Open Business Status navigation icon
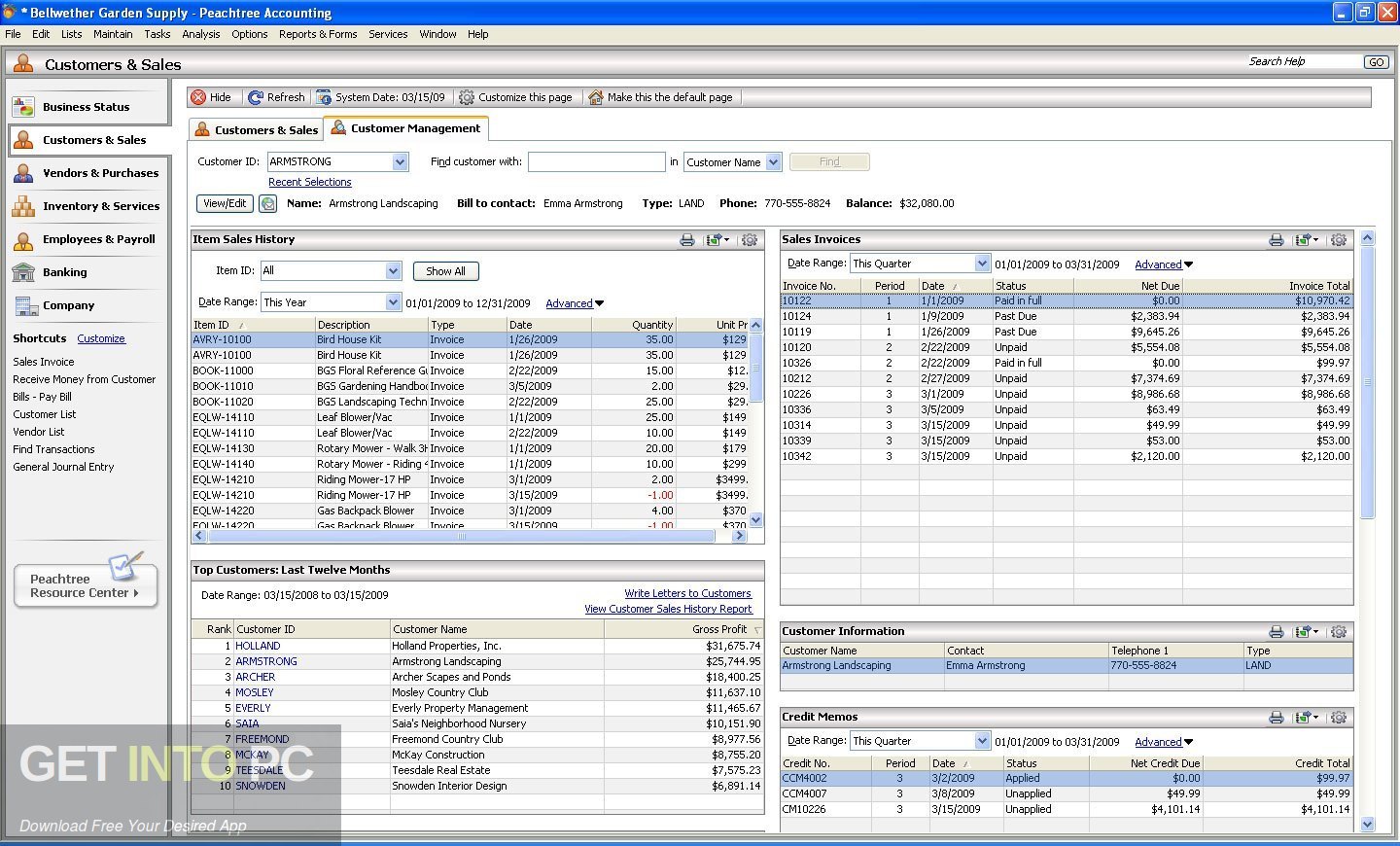Image resolution: width=1400 pixels, height=846 pixels. point(24,107)
